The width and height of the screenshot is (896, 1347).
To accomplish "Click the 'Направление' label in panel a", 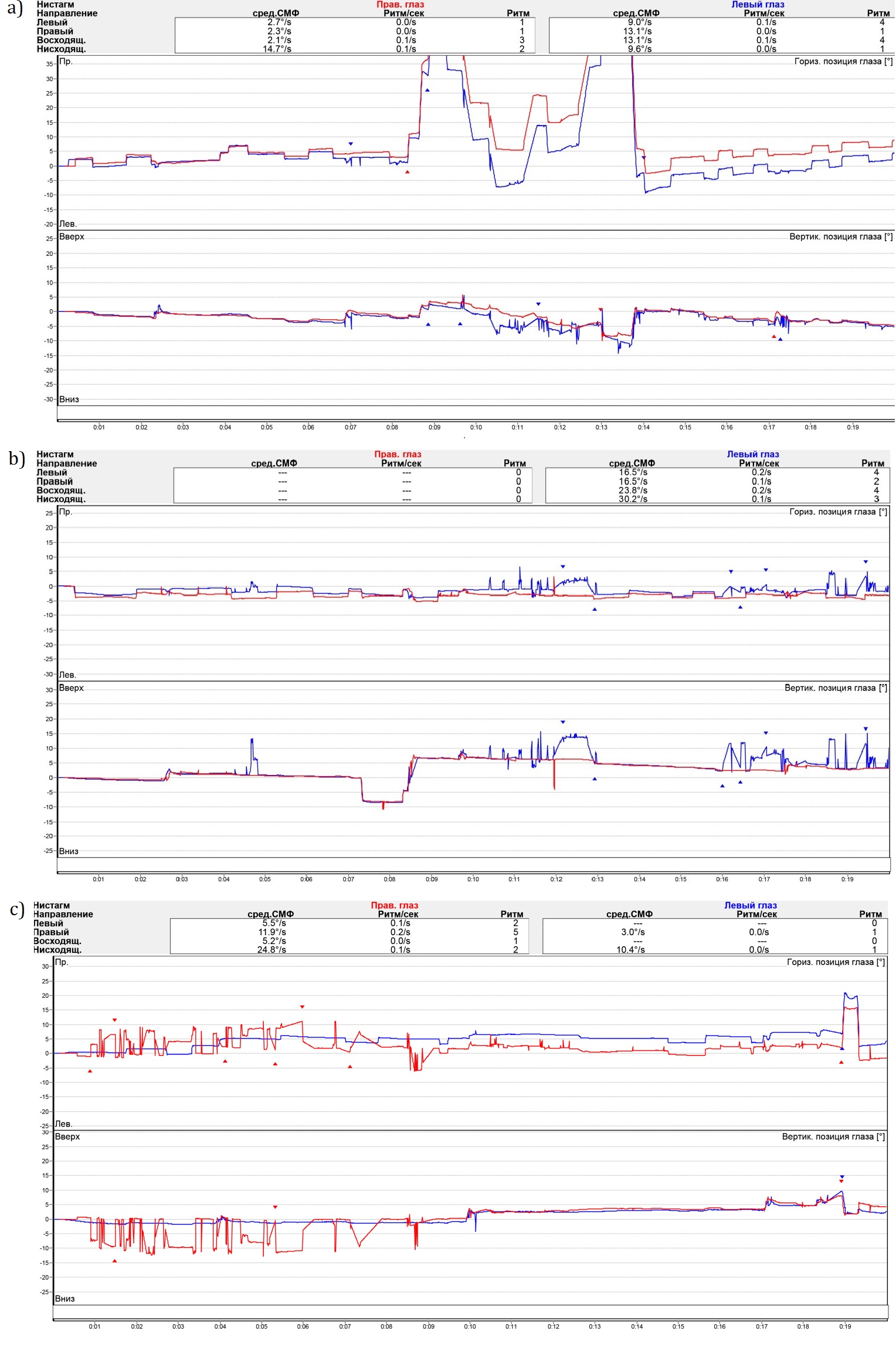I will click(67, 13).
